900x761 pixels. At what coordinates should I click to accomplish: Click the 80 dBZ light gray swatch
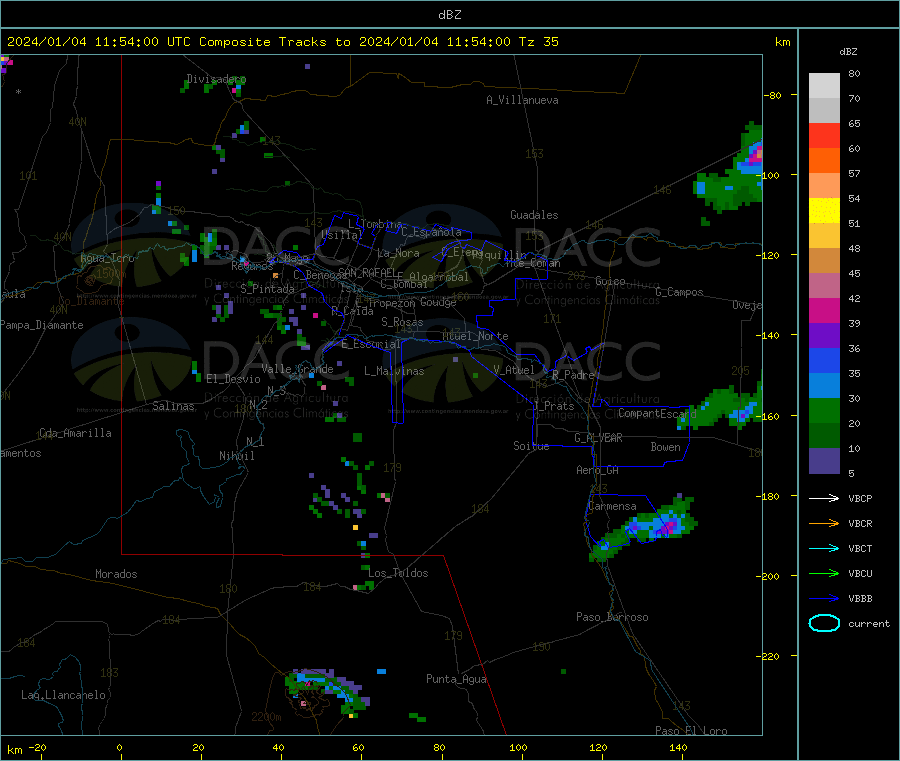(x=824, y=86)
